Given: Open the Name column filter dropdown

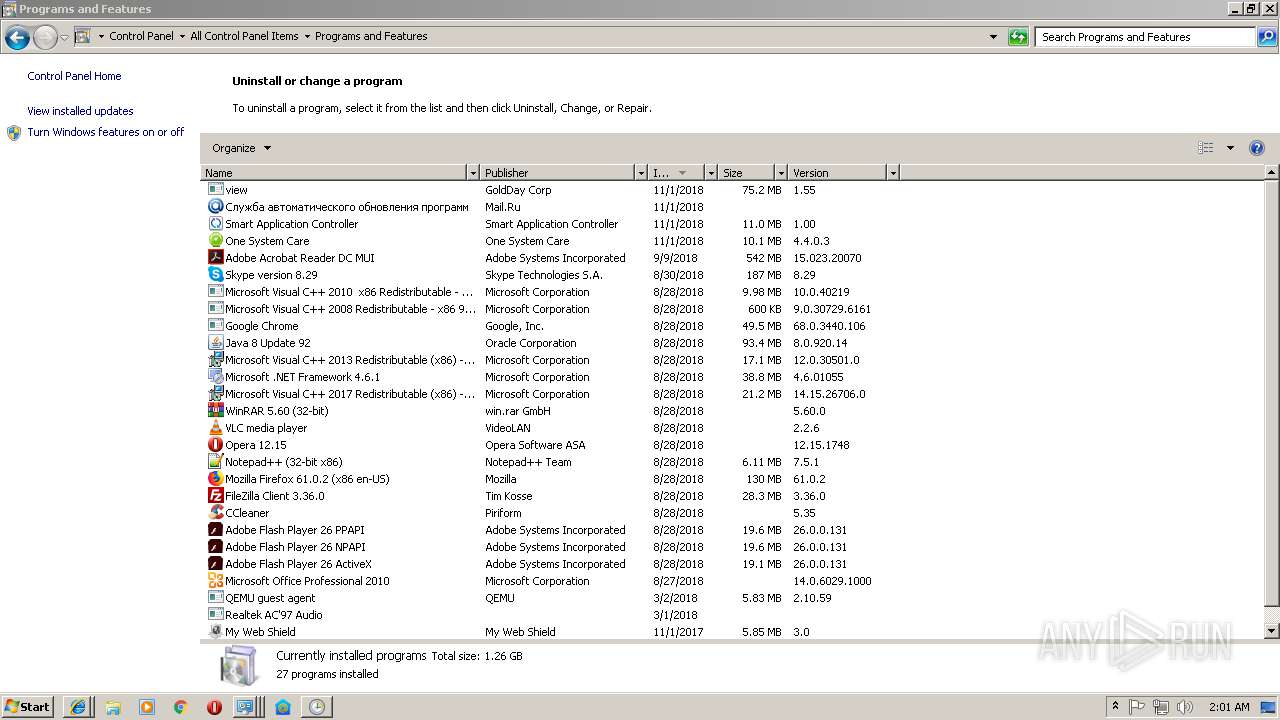Looking at the screenshot, I should (x=473, y=173).
